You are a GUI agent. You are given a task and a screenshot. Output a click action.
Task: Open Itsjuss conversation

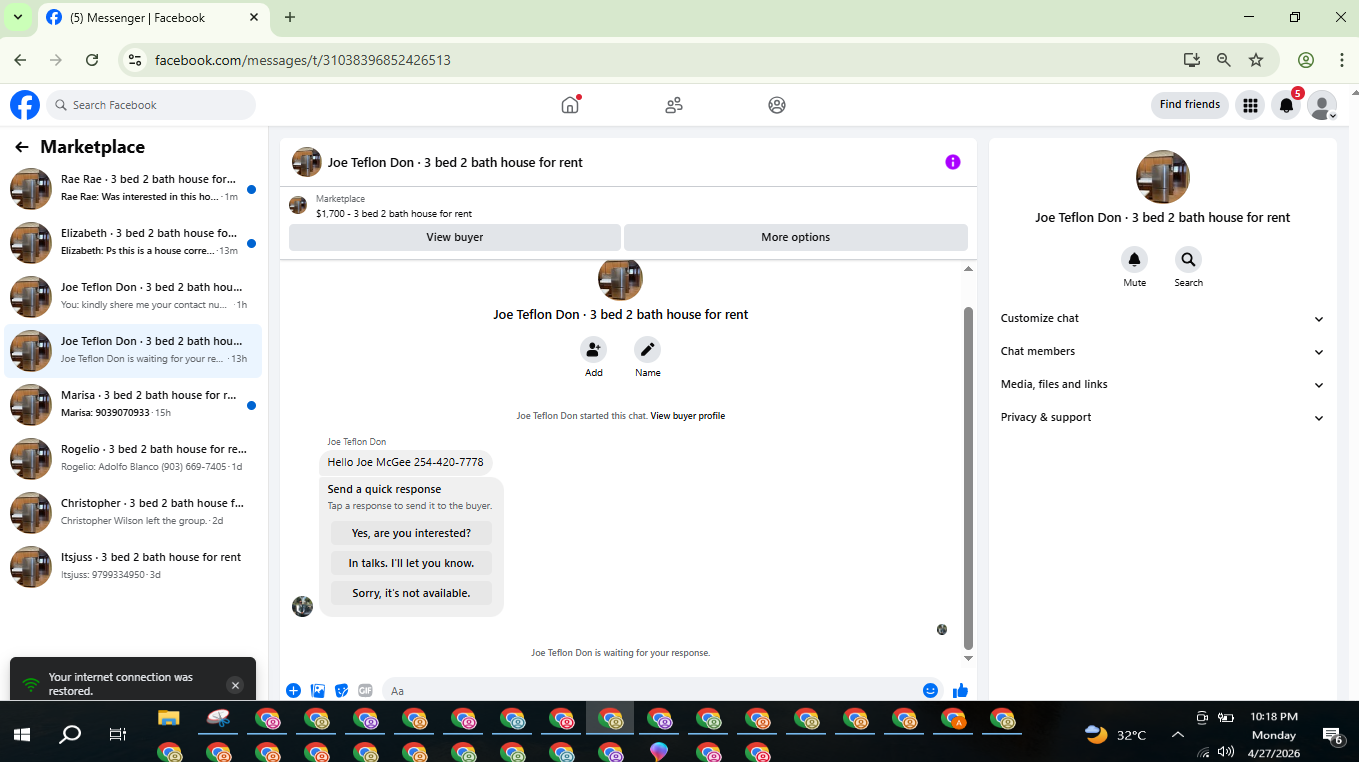[x=134, y=566]
